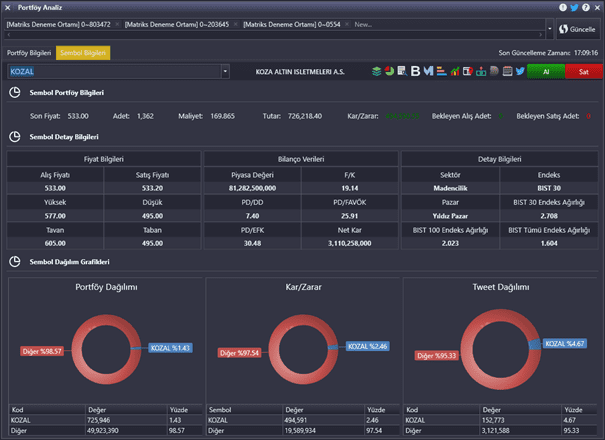This screenshot has width=605, height=440.
Task: Click the gray report sheet icon
Action: pyautogui.click(x=494, y=71)
